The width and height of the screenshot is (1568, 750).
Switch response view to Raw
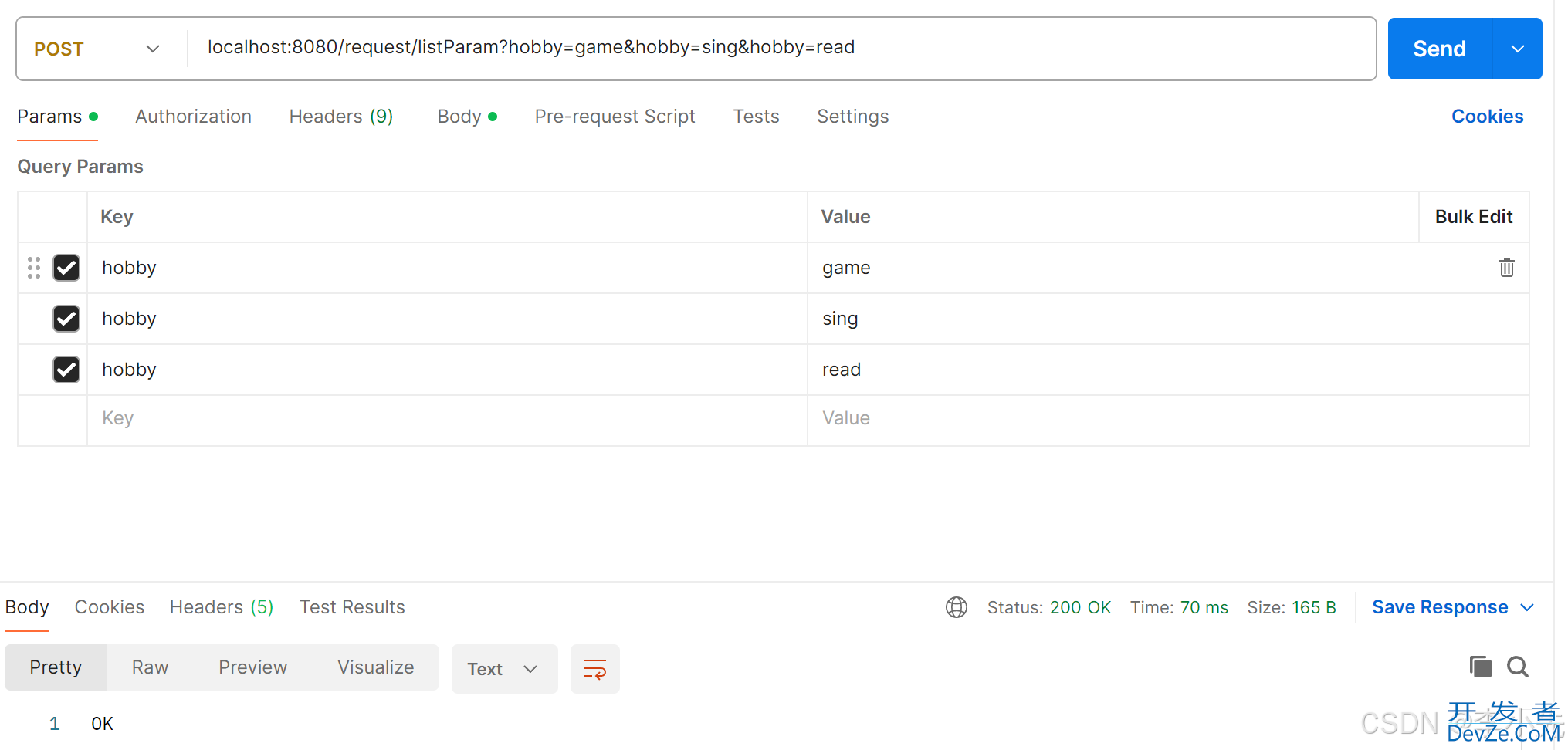point(150,667)
